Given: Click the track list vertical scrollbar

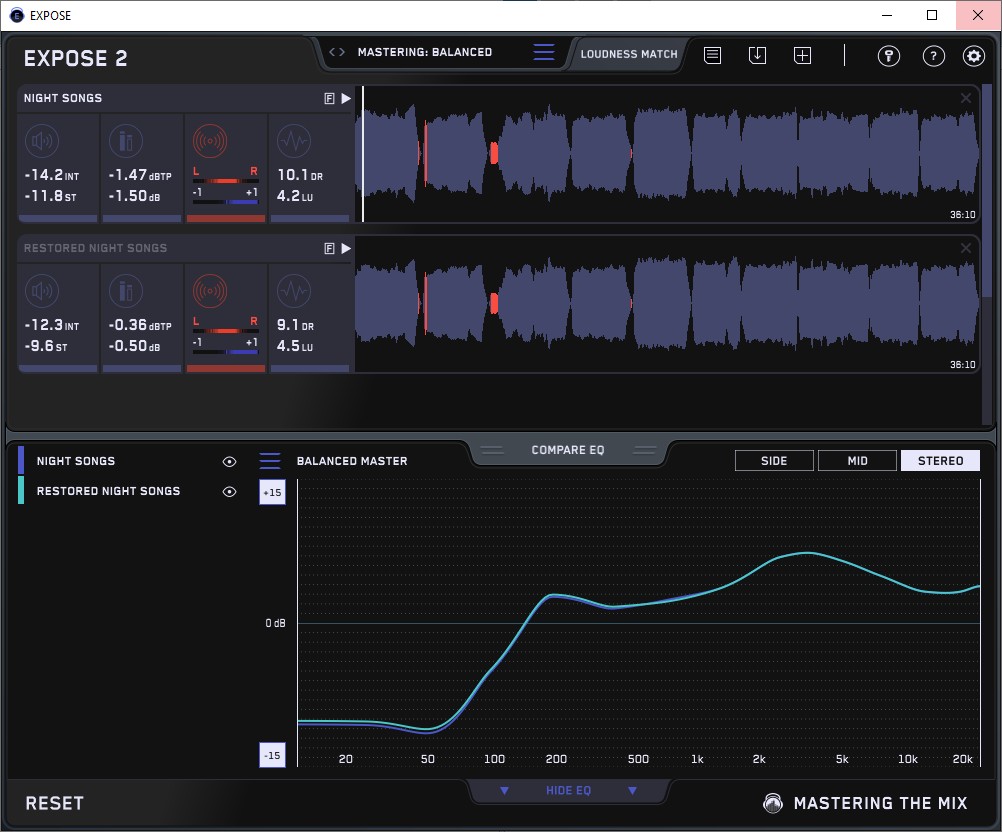Looking at the screenshot, I should [x=987, y=192].
